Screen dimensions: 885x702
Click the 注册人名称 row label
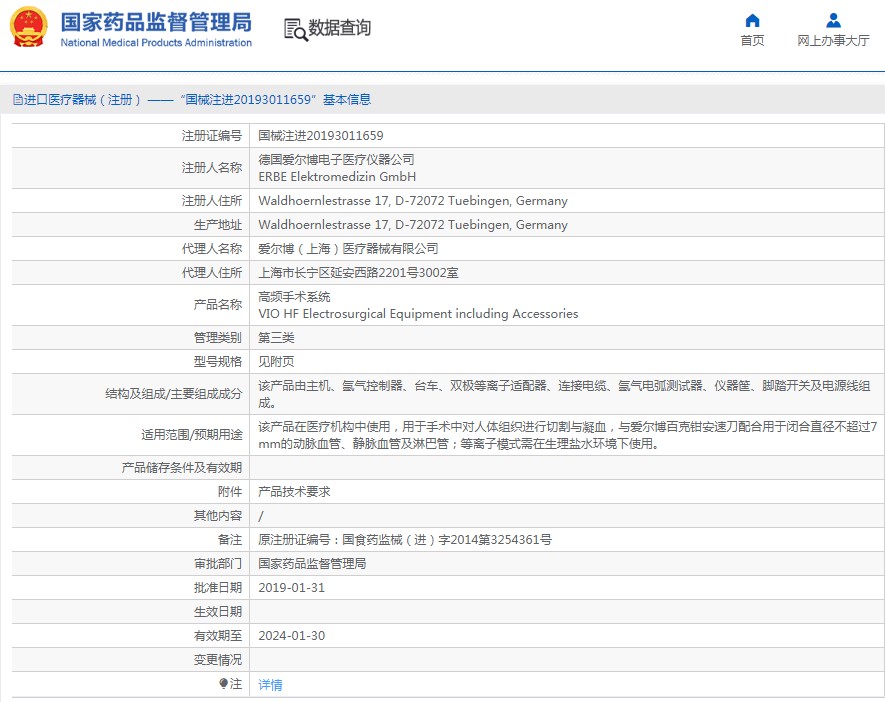[212, 168]
